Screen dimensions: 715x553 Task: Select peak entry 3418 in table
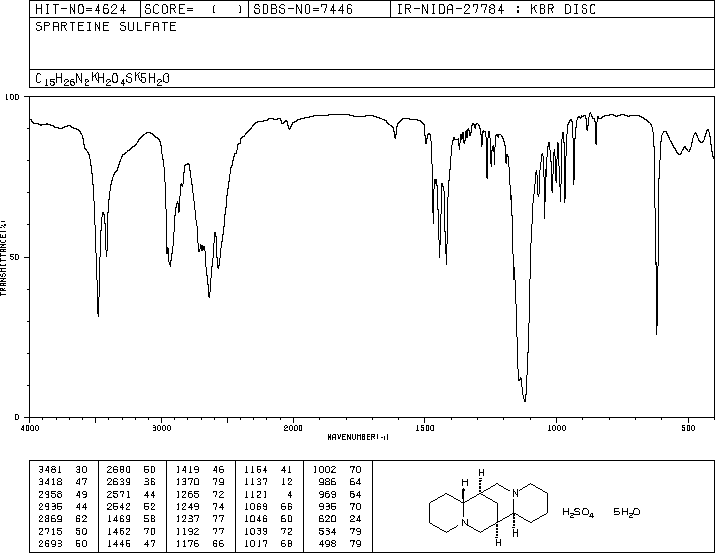pos(63,482)
